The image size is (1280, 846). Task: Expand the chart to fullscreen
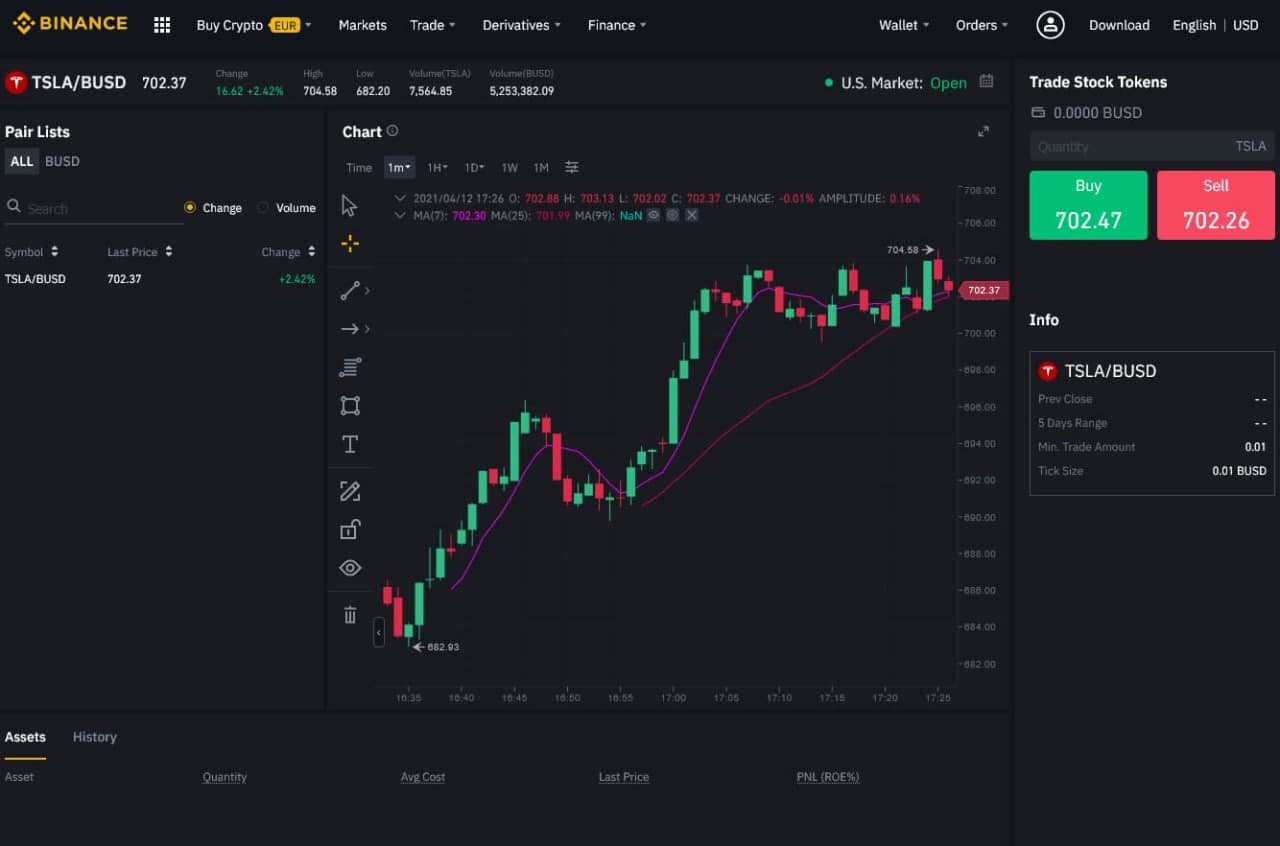coord(983,131)
